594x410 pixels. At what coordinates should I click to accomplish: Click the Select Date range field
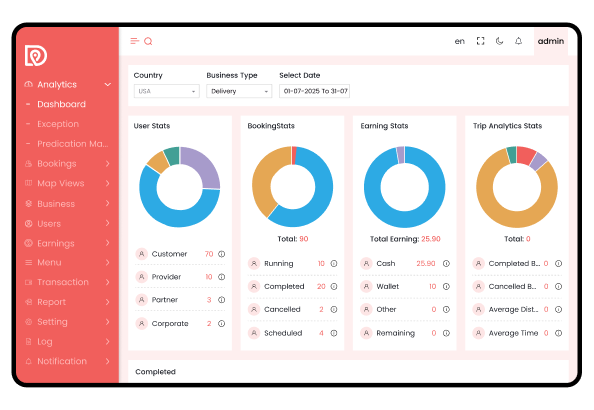pos(314,91)
